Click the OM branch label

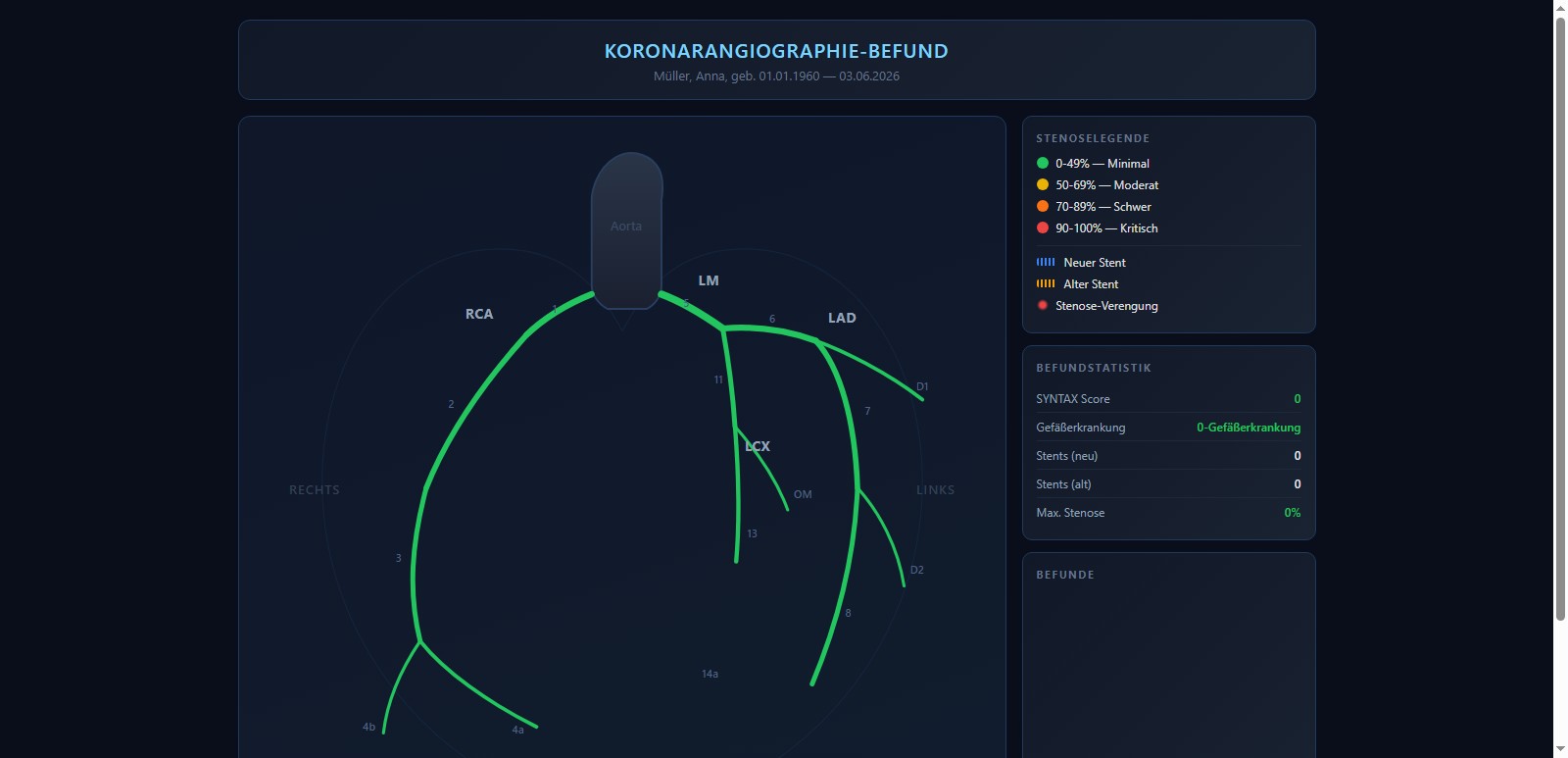point(803,494)
